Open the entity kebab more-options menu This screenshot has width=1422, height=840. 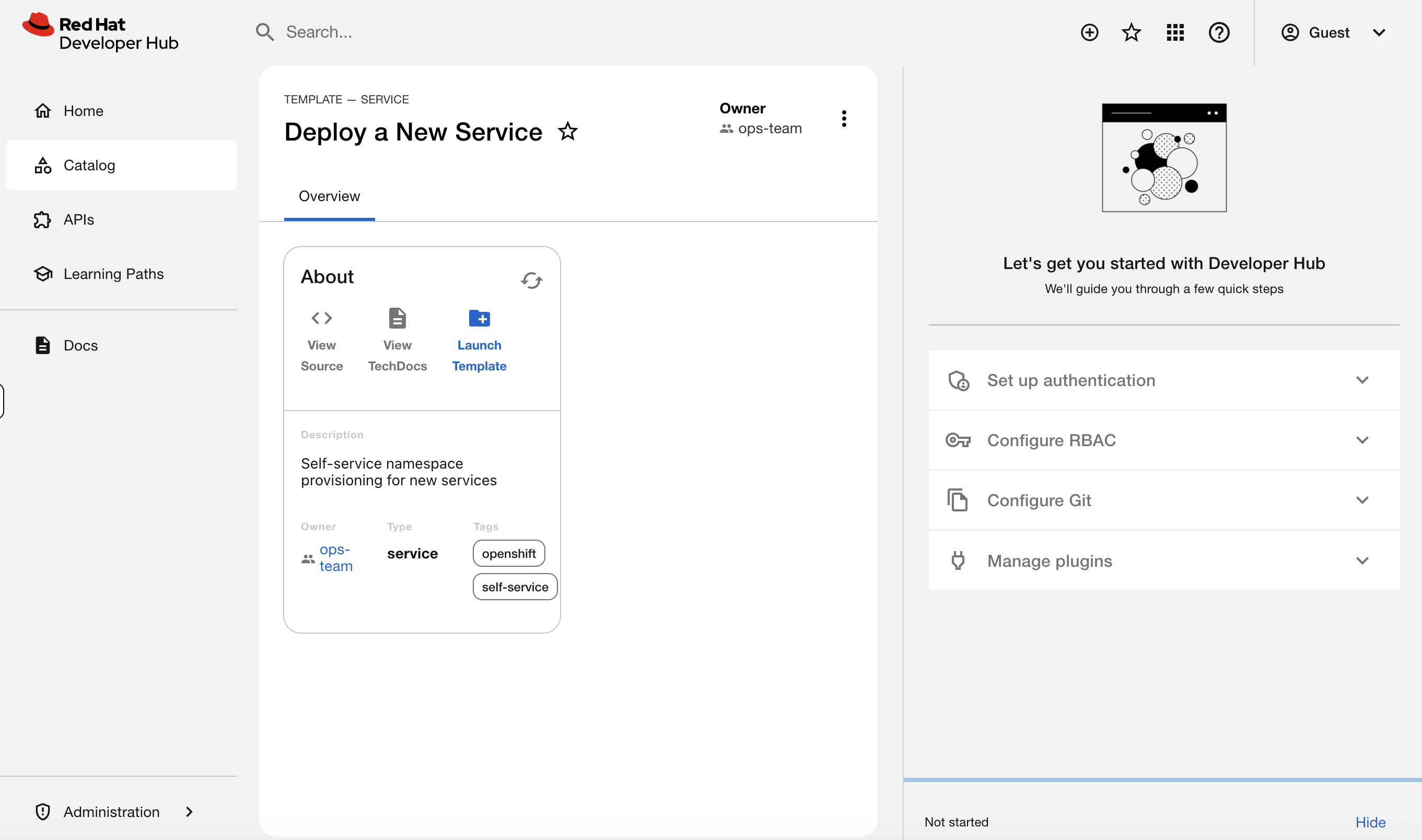click(x=844, y=118)
